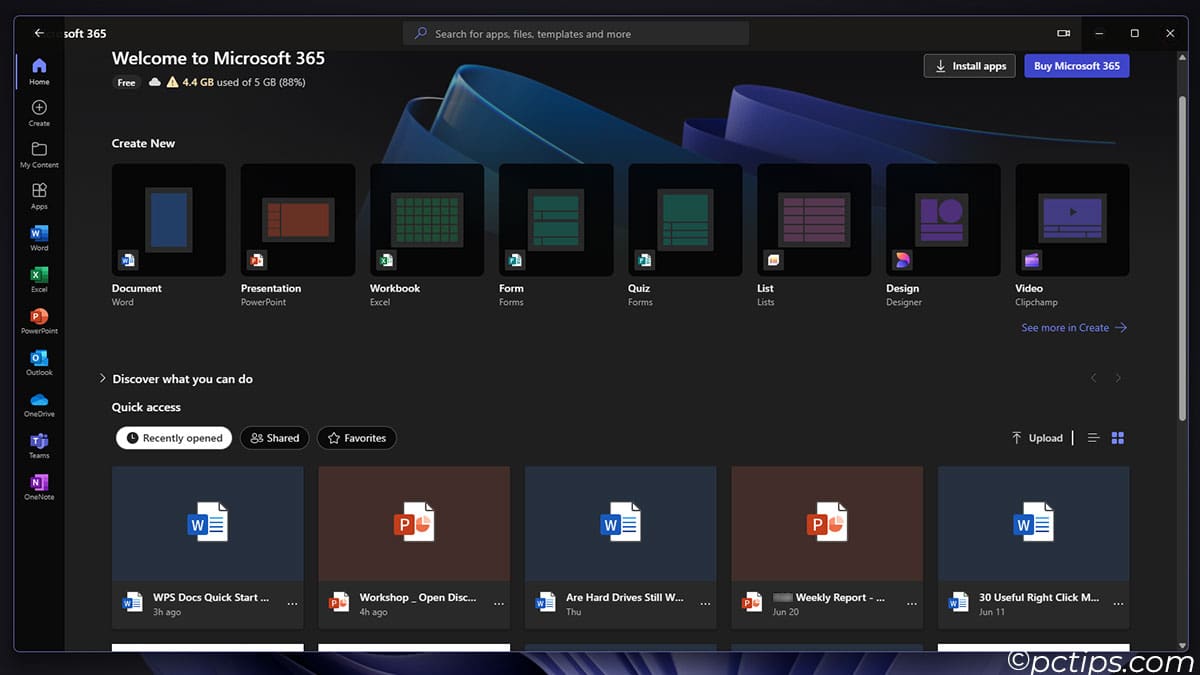The image size is (1200, 675).
Task: Open more options for WPS Docs file
Action: [292, 604]
